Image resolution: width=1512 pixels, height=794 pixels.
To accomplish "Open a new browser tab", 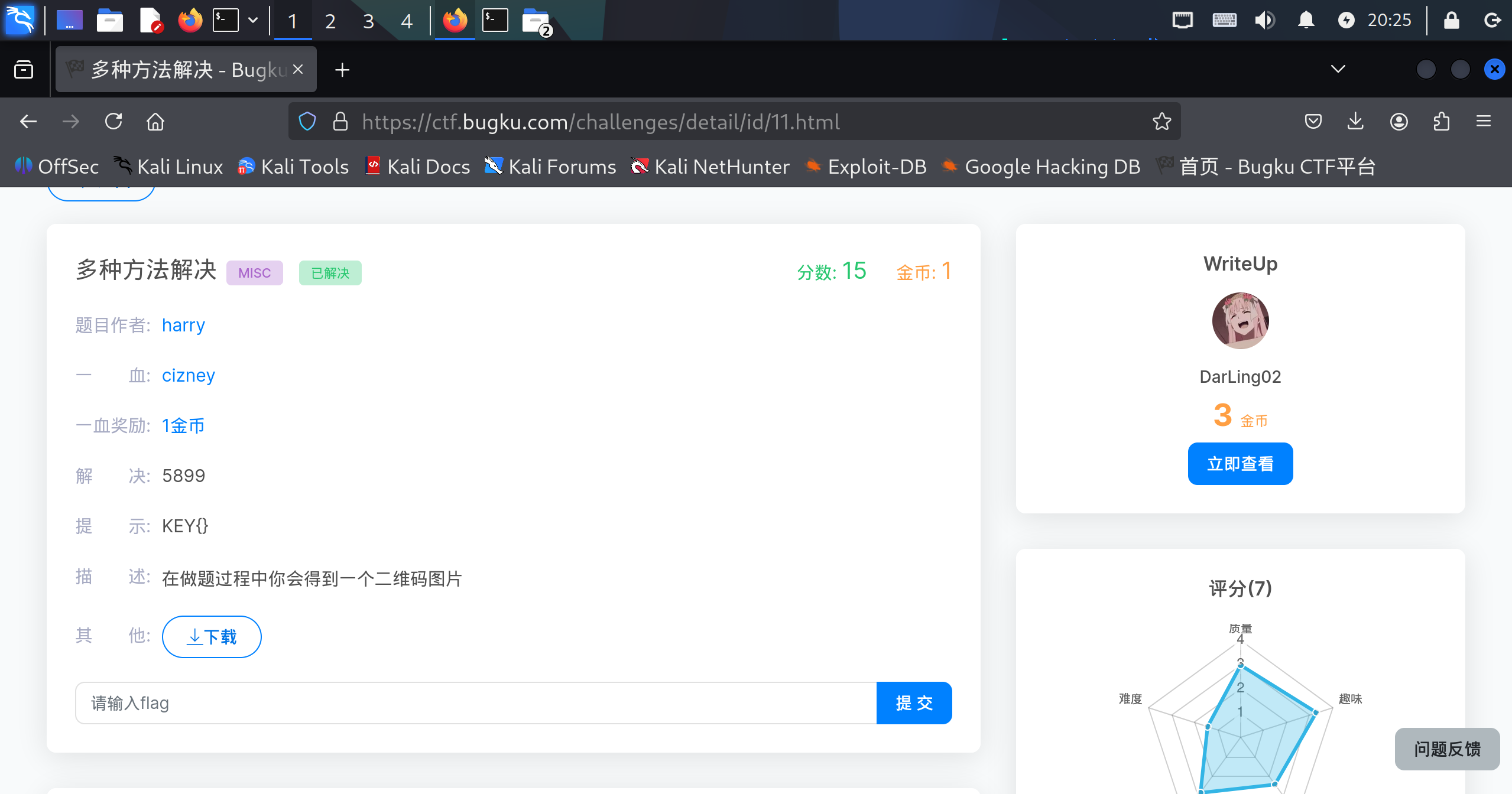I will click(x=342, y=70).
